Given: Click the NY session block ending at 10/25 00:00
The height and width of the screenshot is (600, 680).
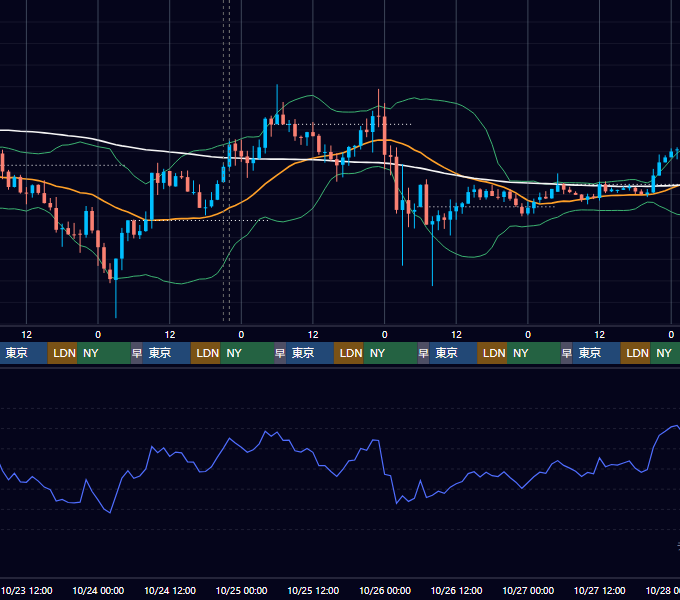Looking at the screenshot, I should (247, 353).
